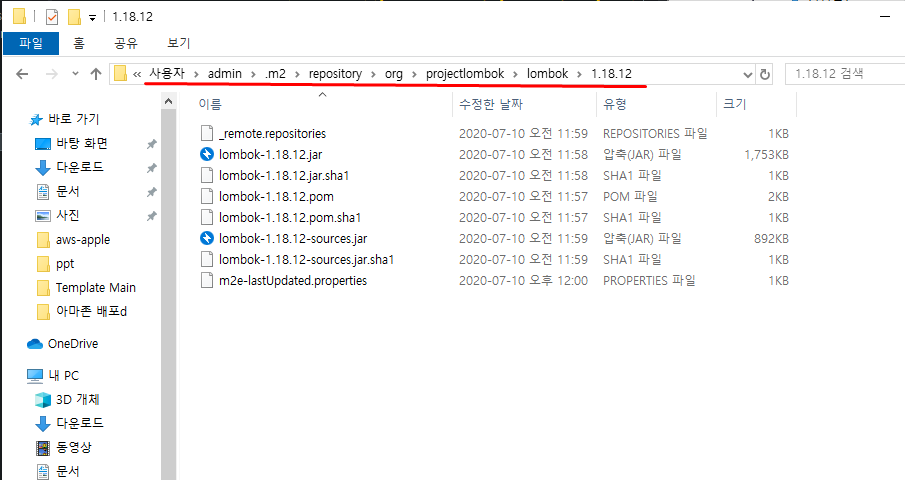Switch to the 홈 ribbon tab
905x480 pixels.
point(79,43)
